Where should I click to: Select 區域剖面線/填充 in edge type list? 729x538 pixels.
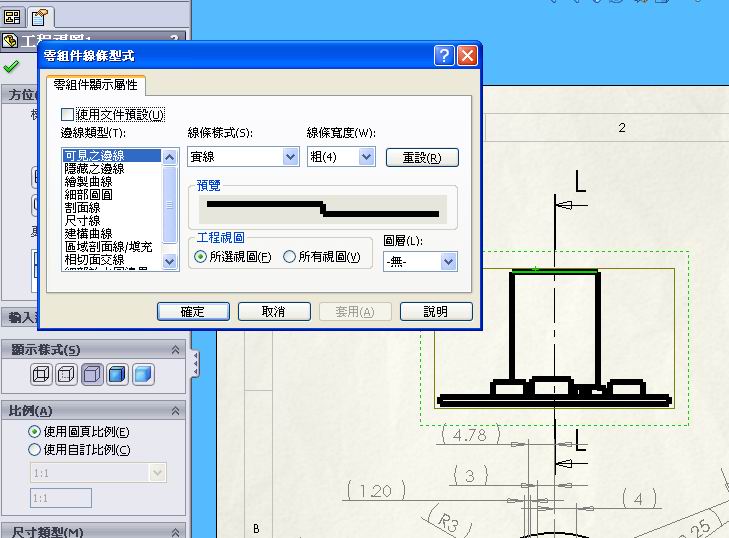tap(112, 246)
